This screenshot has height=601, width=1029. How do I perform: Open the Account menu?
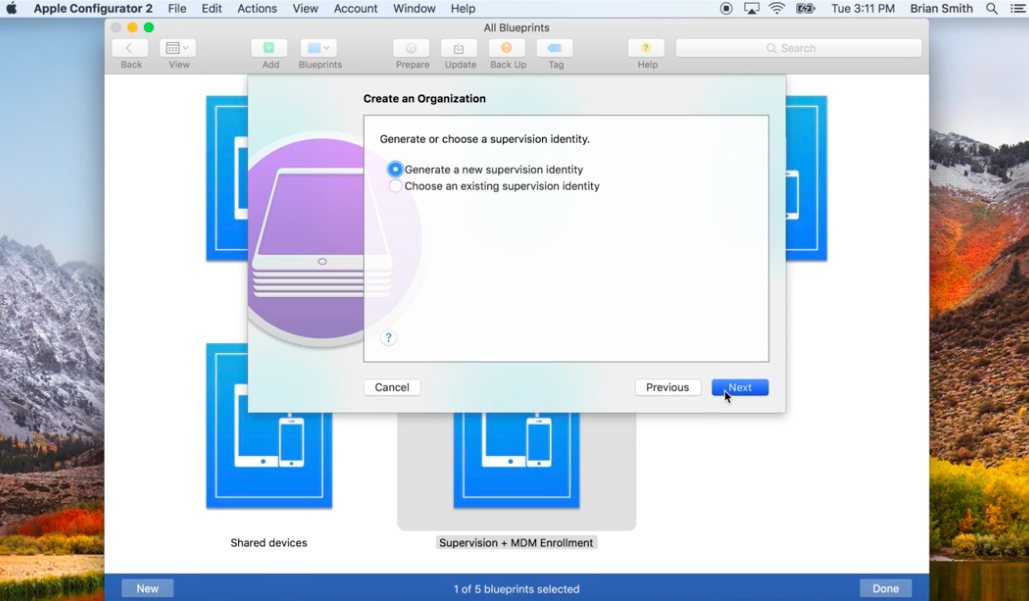(x=356, y=9)
